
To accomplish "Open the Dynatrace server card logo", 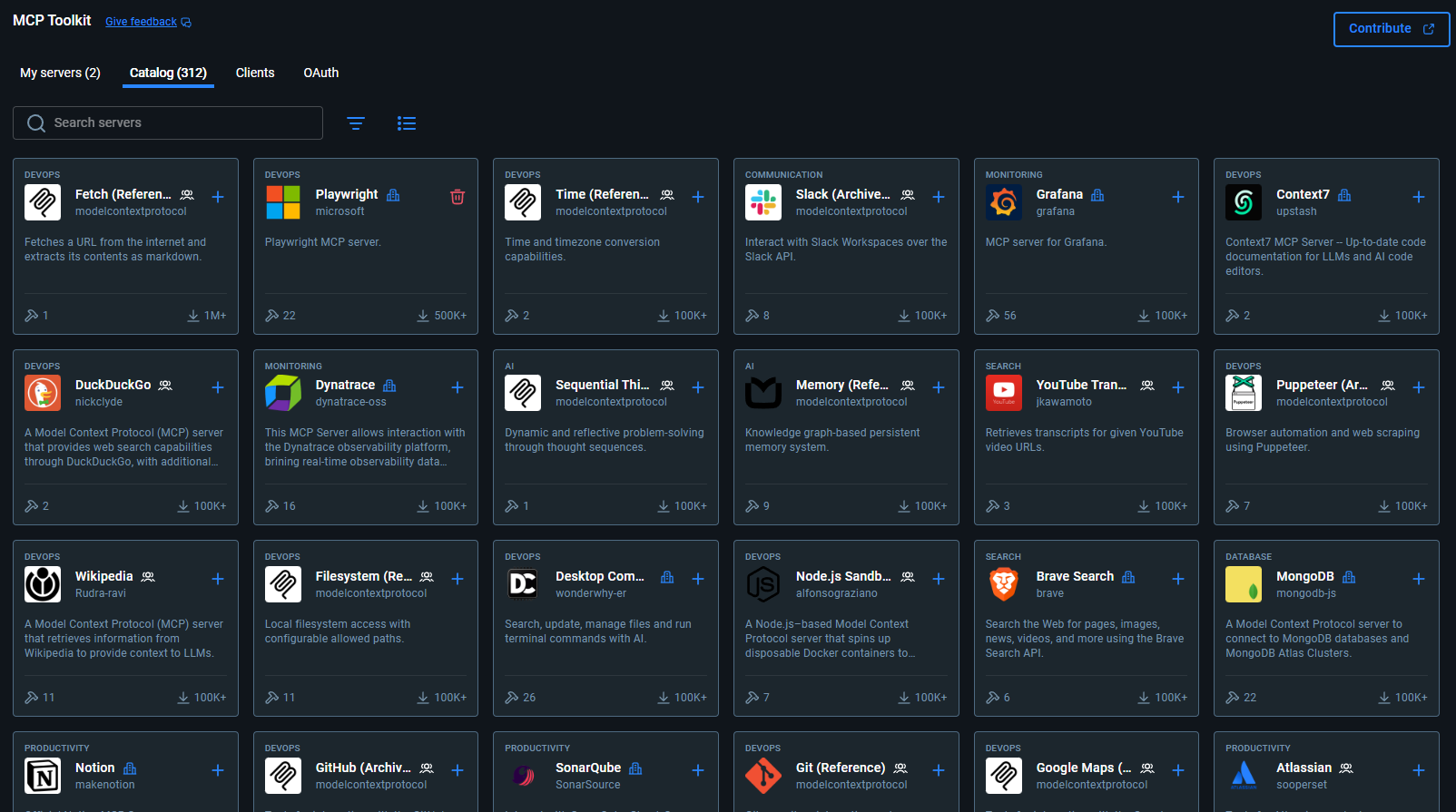I will coord(283,393).
